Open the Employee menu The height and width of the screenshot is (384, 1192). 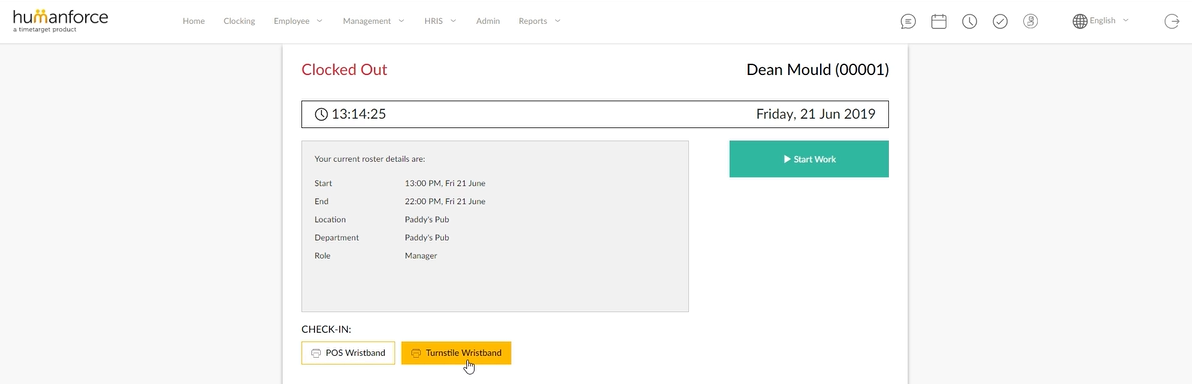point(292,21)
